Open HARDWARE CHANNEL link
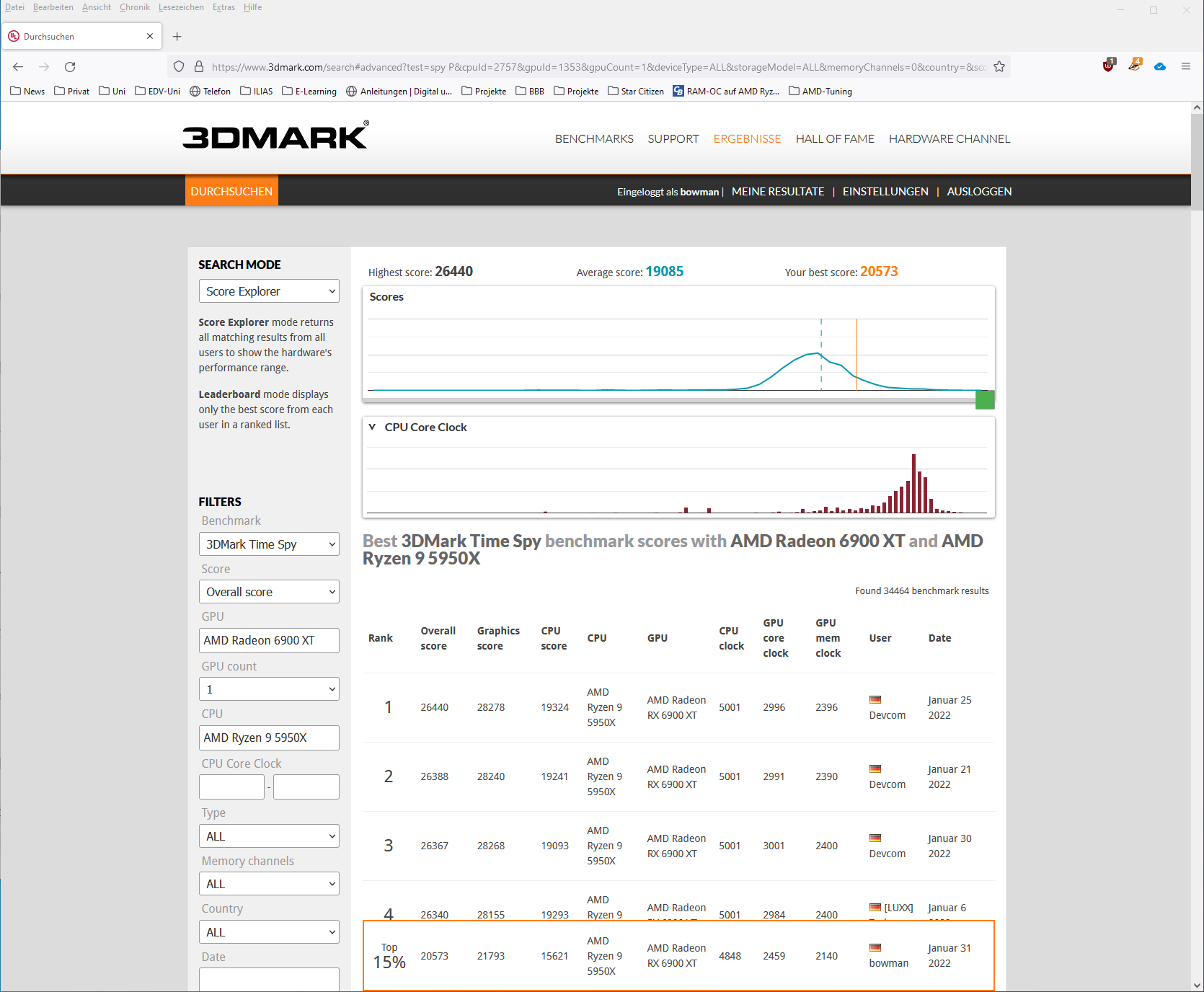 coord(950,139)
